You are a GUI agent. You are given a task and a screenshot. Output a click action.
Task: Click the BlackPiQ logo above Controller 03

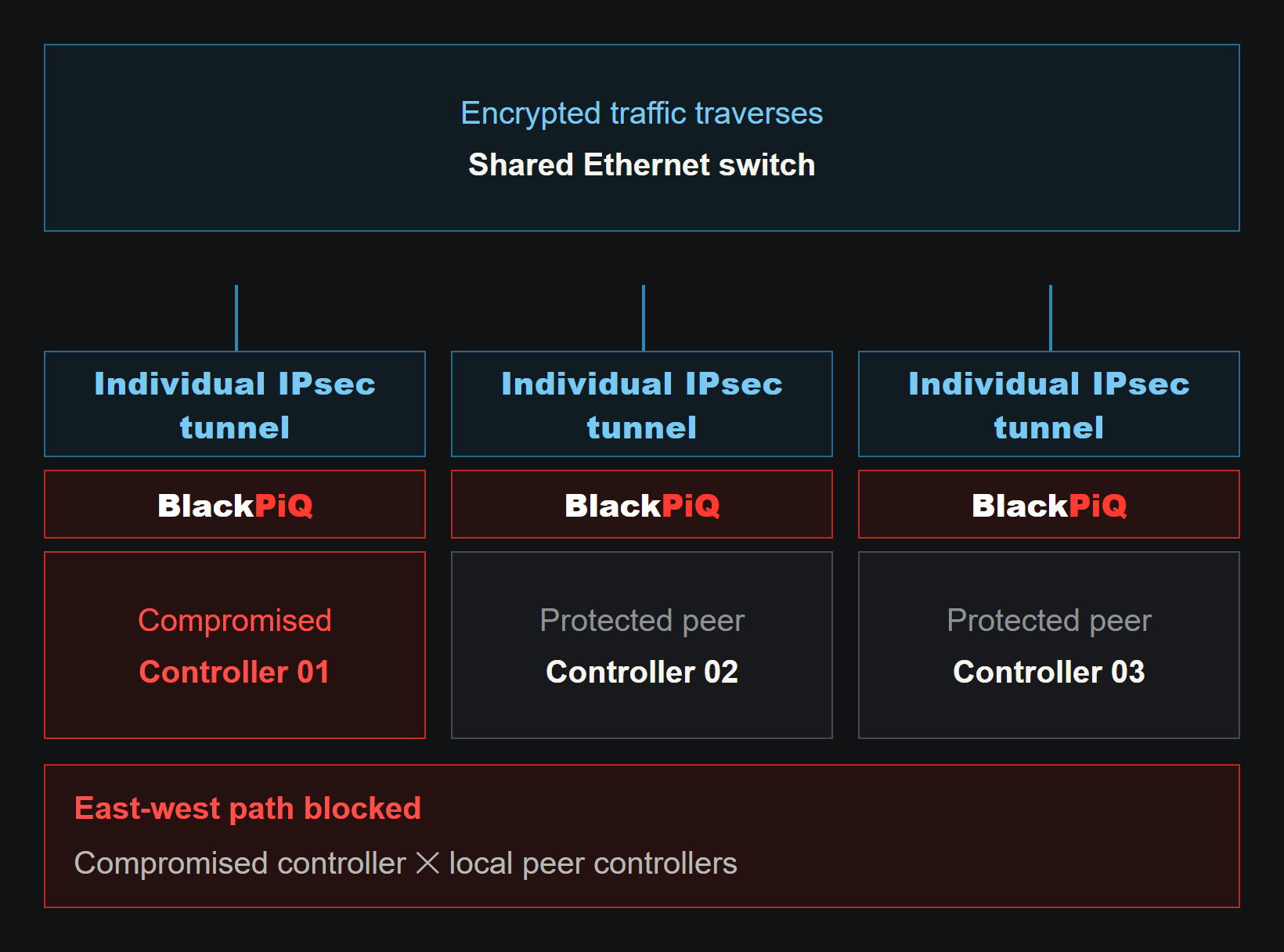(x=1049, y=505)
